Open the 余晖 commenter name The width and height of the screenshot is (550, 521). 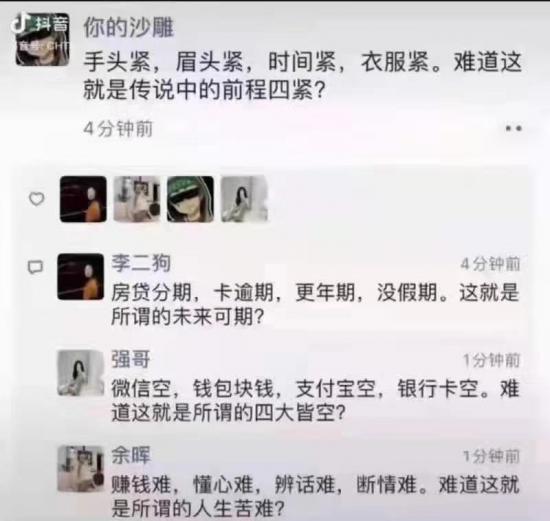pos(131,455)
